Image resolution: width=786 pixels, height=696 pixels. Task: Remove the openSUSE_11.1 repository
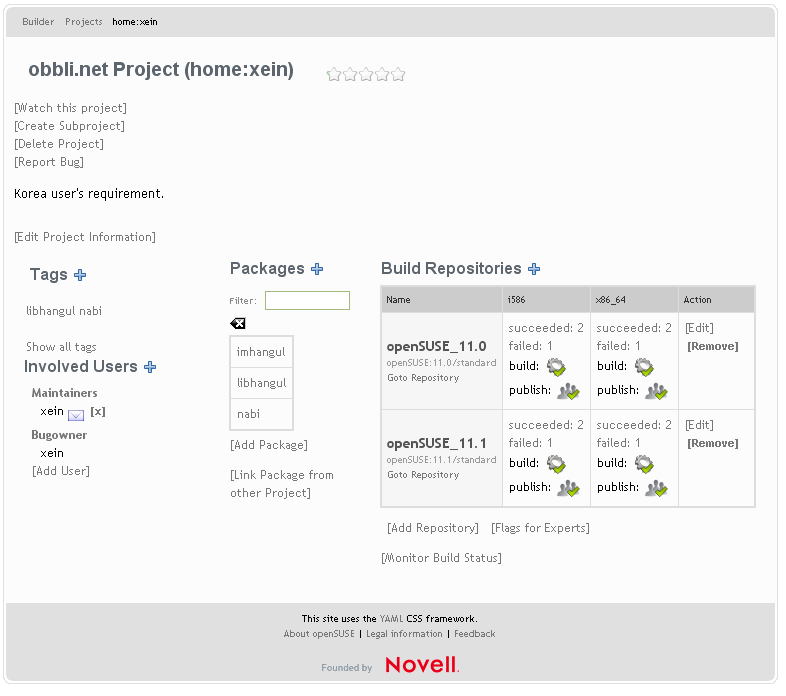[713, 444]
